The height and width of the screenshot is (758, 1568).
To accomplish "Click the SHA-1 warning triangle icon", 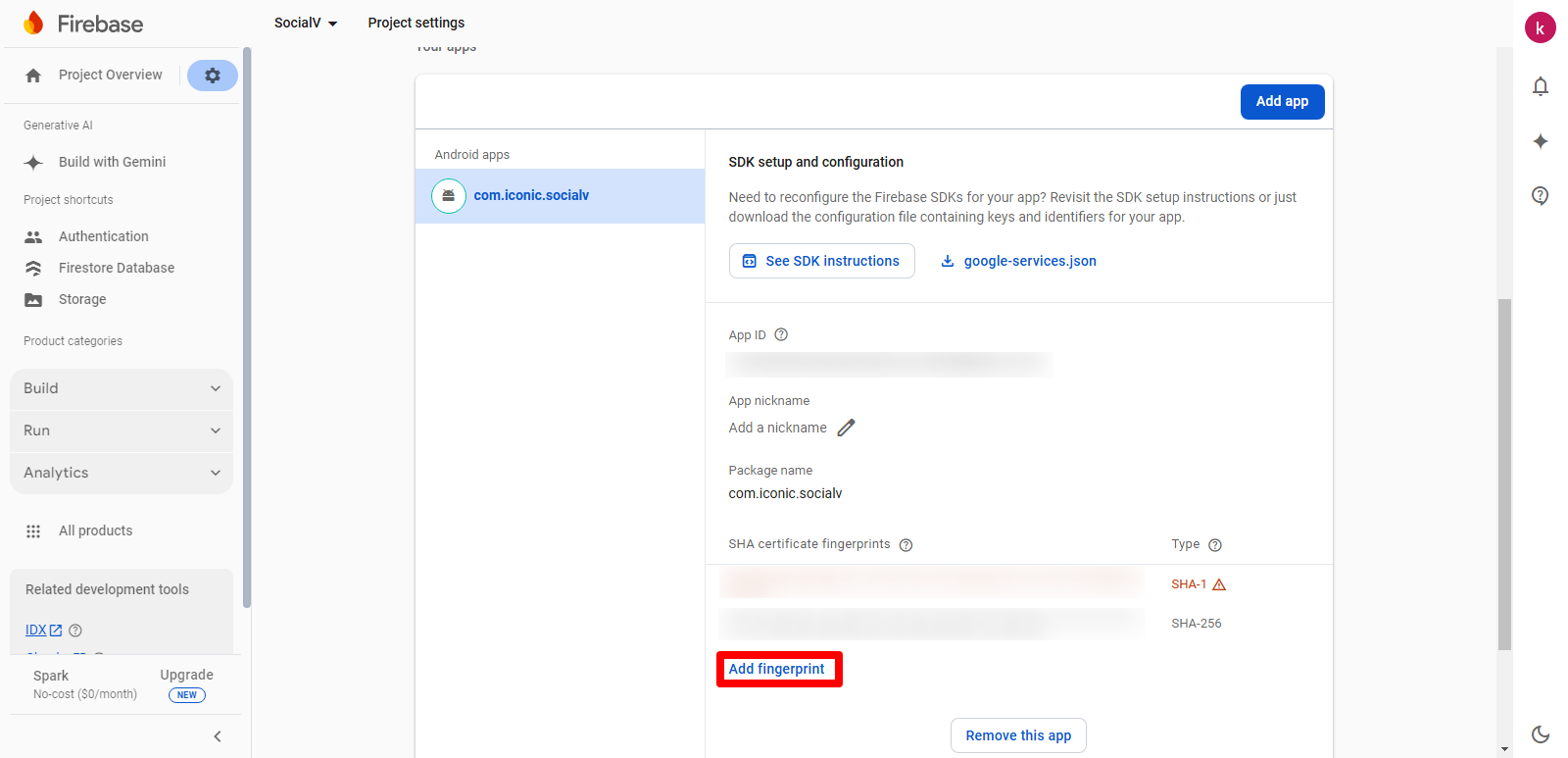I will pyautogui.click(x=1219, y=584).
